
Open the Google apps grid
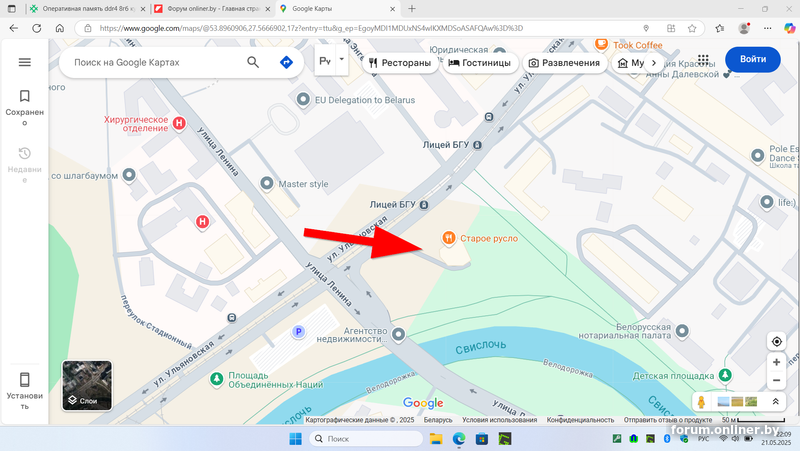click(703, 60)
